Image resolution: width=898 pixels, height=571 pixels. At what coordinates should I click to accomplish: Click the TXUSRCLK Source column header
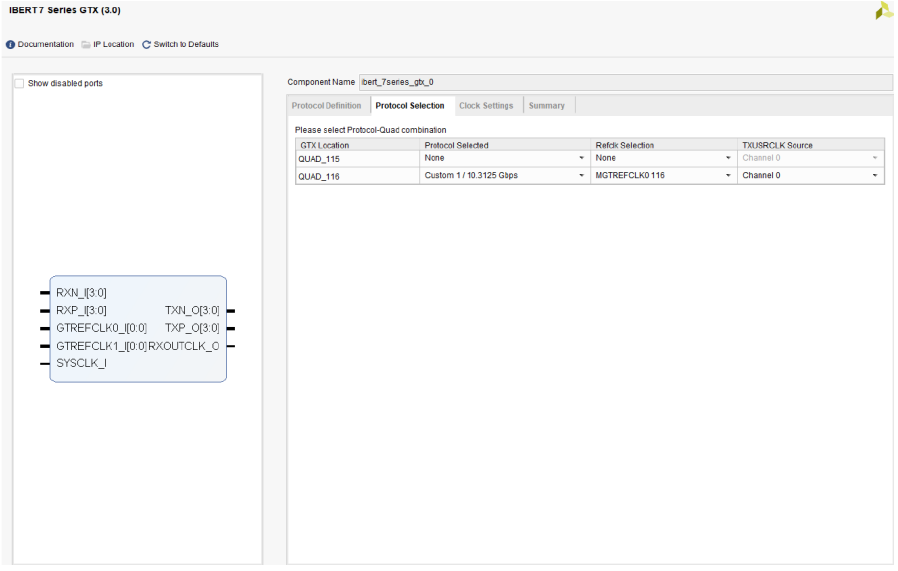(811, 145)
